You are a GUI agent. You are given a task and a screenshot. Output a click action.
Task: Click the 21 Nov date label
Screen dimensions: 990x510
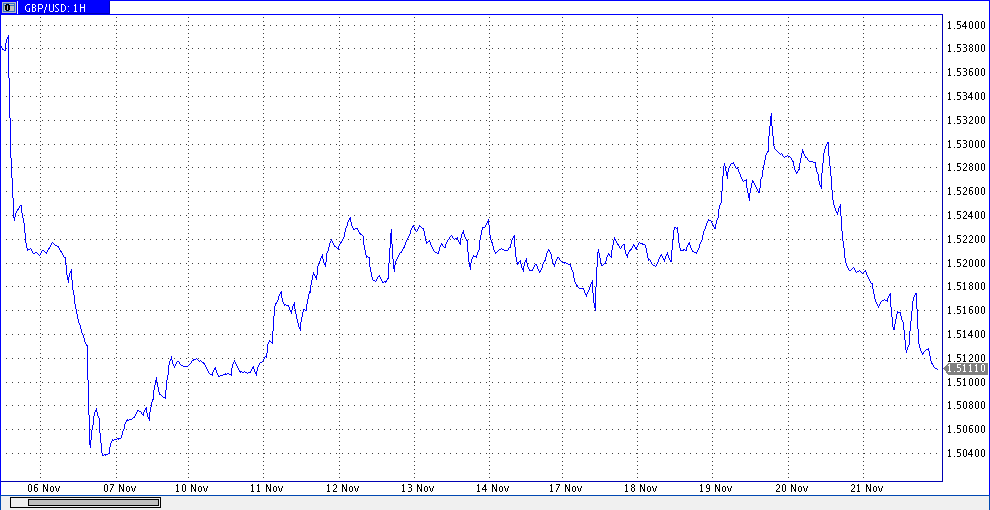click(x=866, y=489)
